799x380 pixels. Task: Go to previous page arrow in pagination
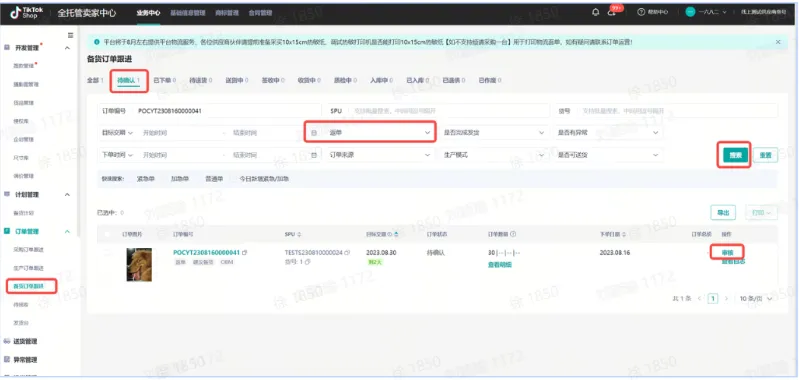coord(700,298)
